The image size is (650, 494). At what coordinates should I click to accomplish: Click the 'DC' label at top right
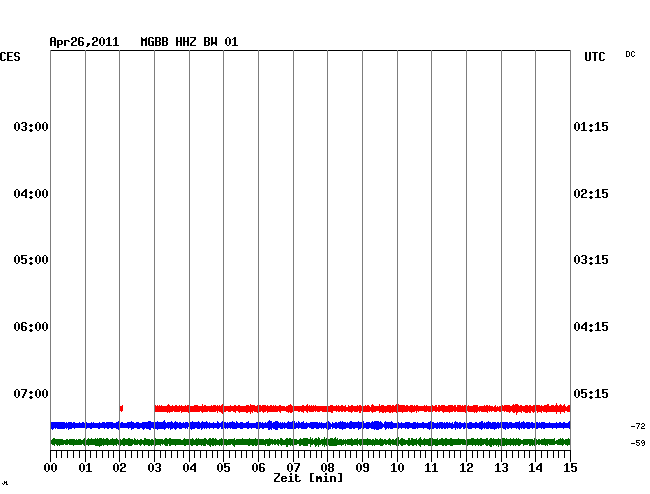tap(630, 54)
